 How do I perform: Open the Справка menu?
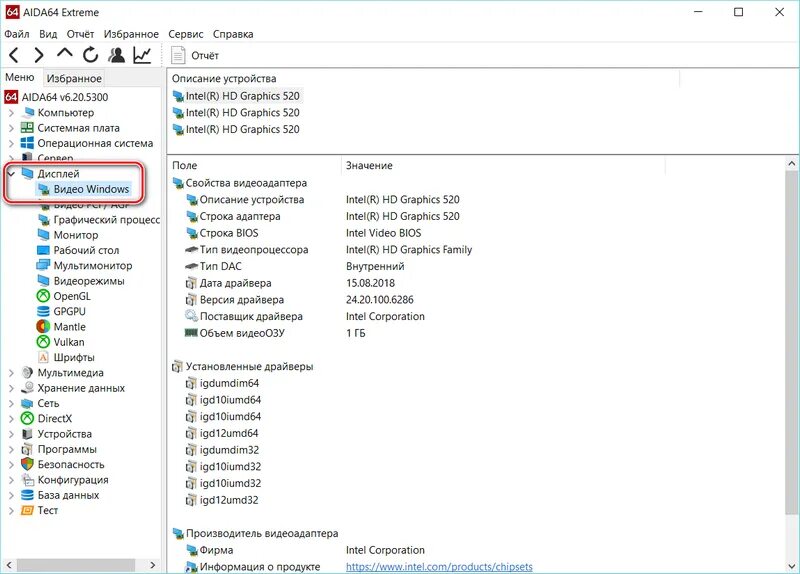[233, 34]
